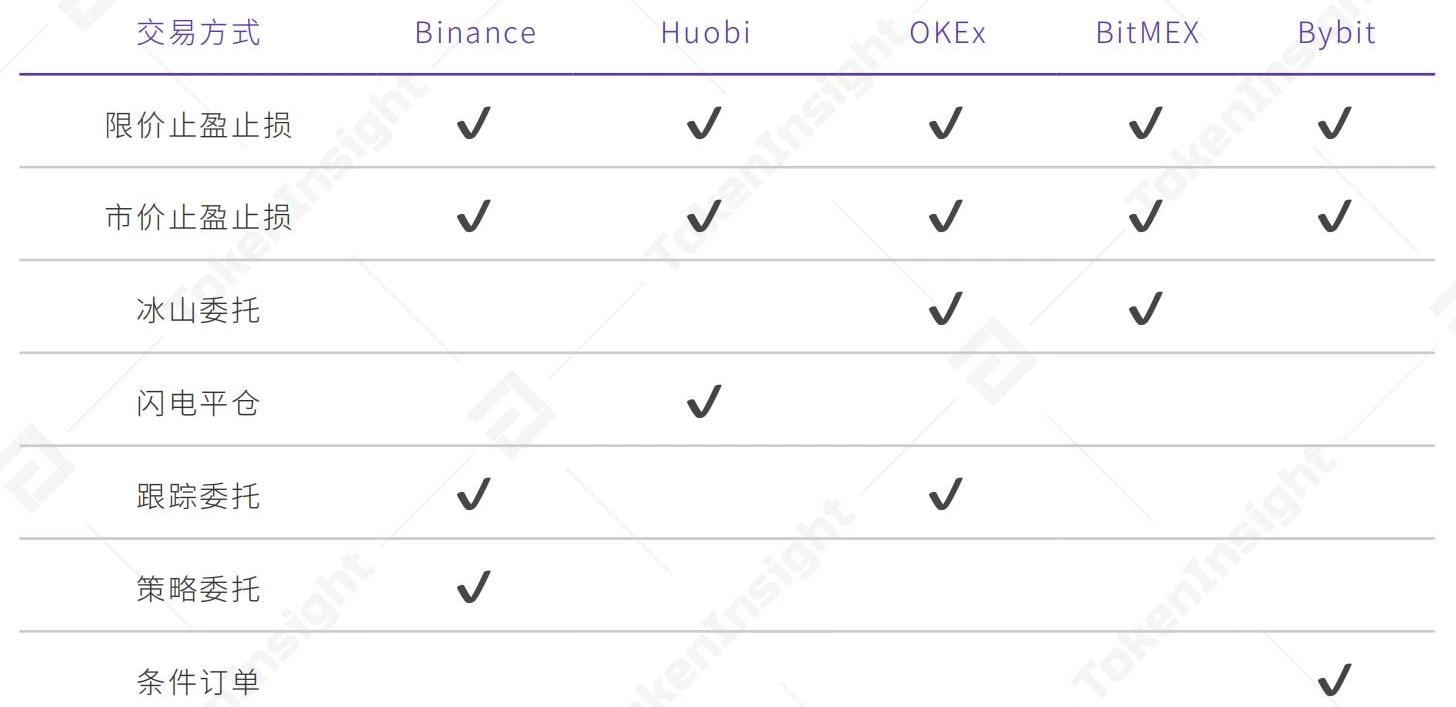Click the Binance checkmark for 限价止盈止损
The width and height of the screenshot is (1456, 707).
pyautogui.click(x=474, y=125)
